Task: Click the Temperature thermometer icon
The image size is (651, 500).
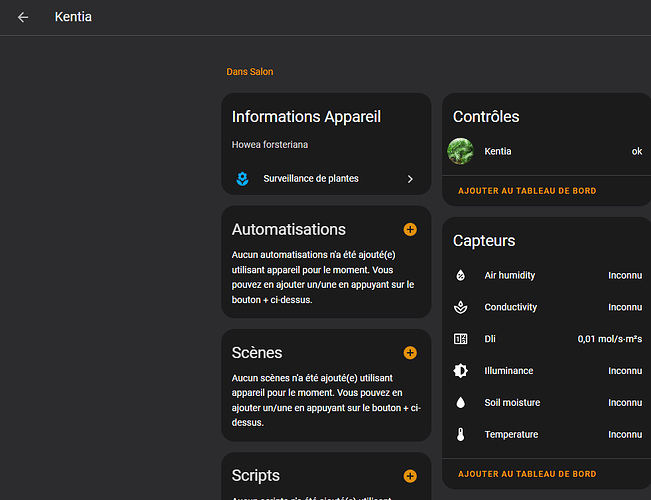Action: coord(460,434)
